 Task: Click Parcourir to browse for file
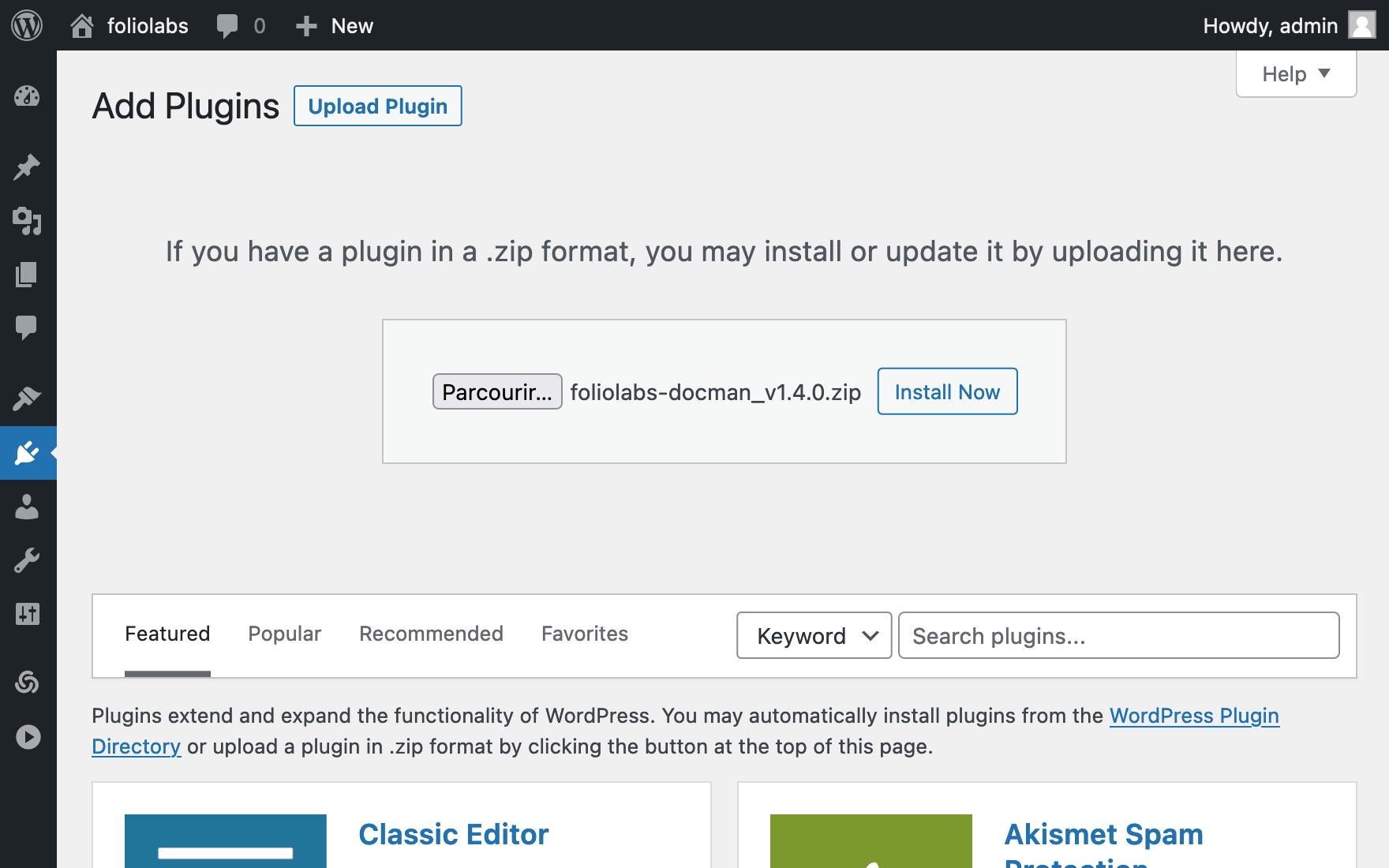497,391
